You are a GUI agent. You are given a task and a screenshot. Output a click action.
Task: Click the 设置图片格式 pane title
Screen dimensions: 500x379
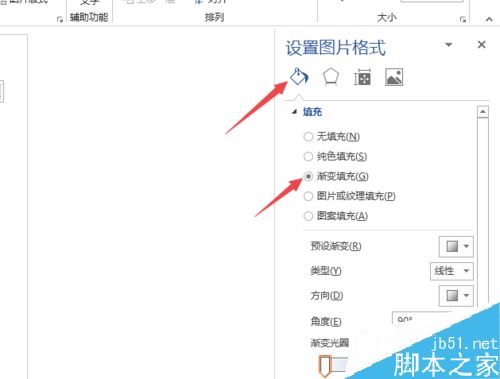336,48
